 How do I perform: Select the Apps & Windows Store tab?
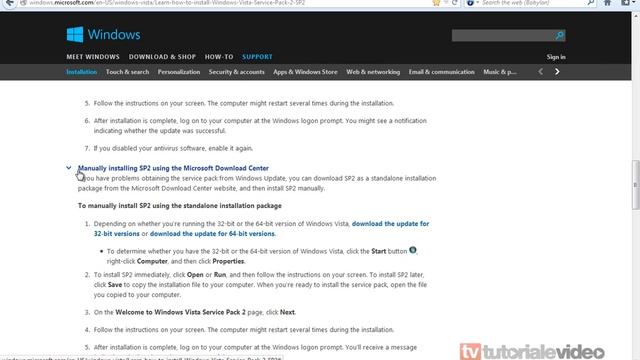[x=305, y=72]
